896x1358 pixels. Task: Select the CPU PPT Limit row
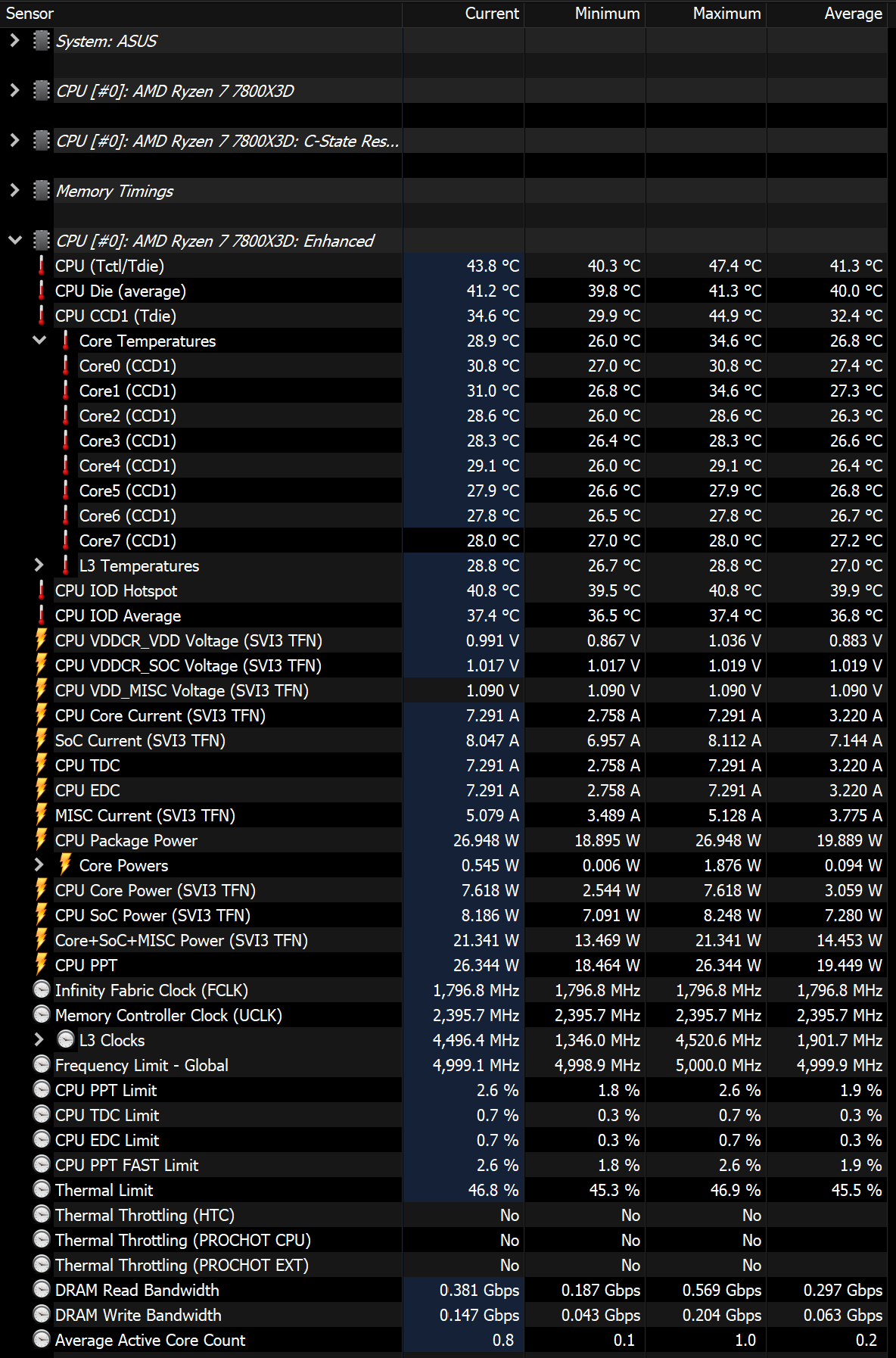(x=443, y=1090)
